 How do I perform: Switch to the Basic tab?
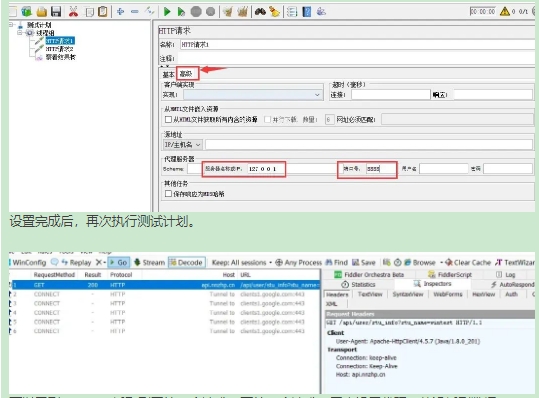pyautogui.click(x=168, y=74)
